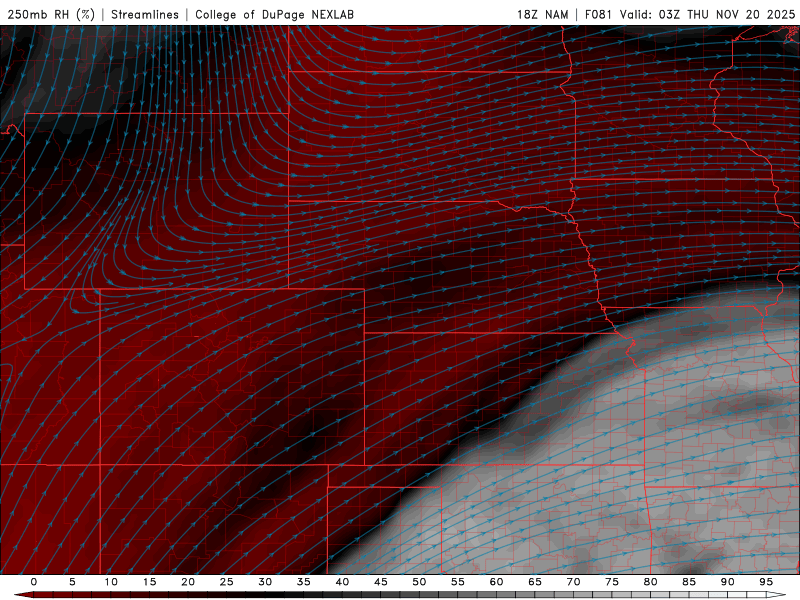The height and width of the screenshot is (600, 800).
Task: Click the colorbar tick label '0'
Action: [34, 582]
